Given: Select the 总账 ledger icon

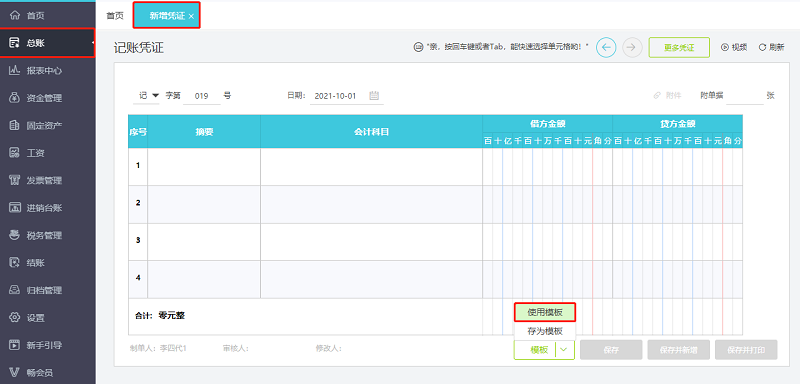Looking at the screenshot, I should [15, 43].
